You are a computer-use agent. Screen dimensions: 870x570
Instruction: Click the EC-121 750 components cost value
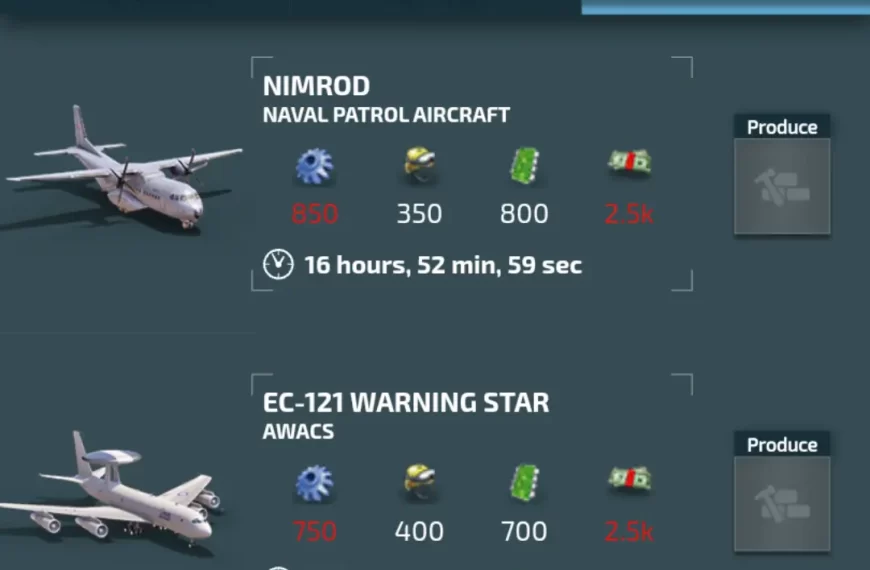(x=315, y=531)
